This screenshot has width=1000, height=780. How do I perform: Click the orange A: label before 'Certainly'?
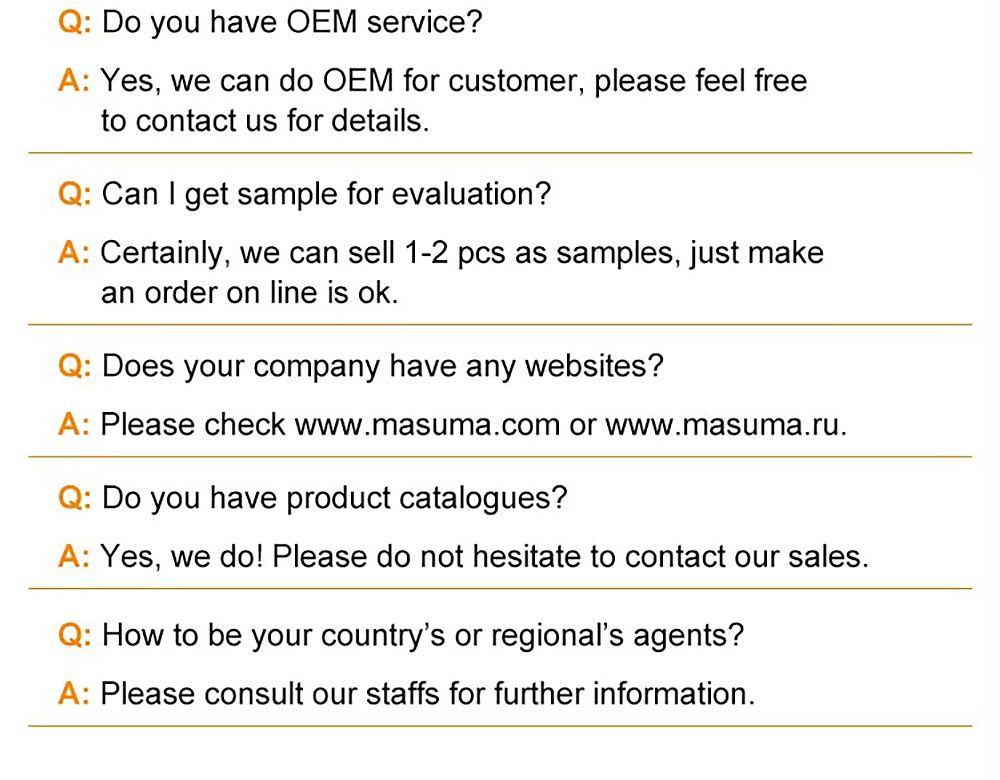pos(76,252)
